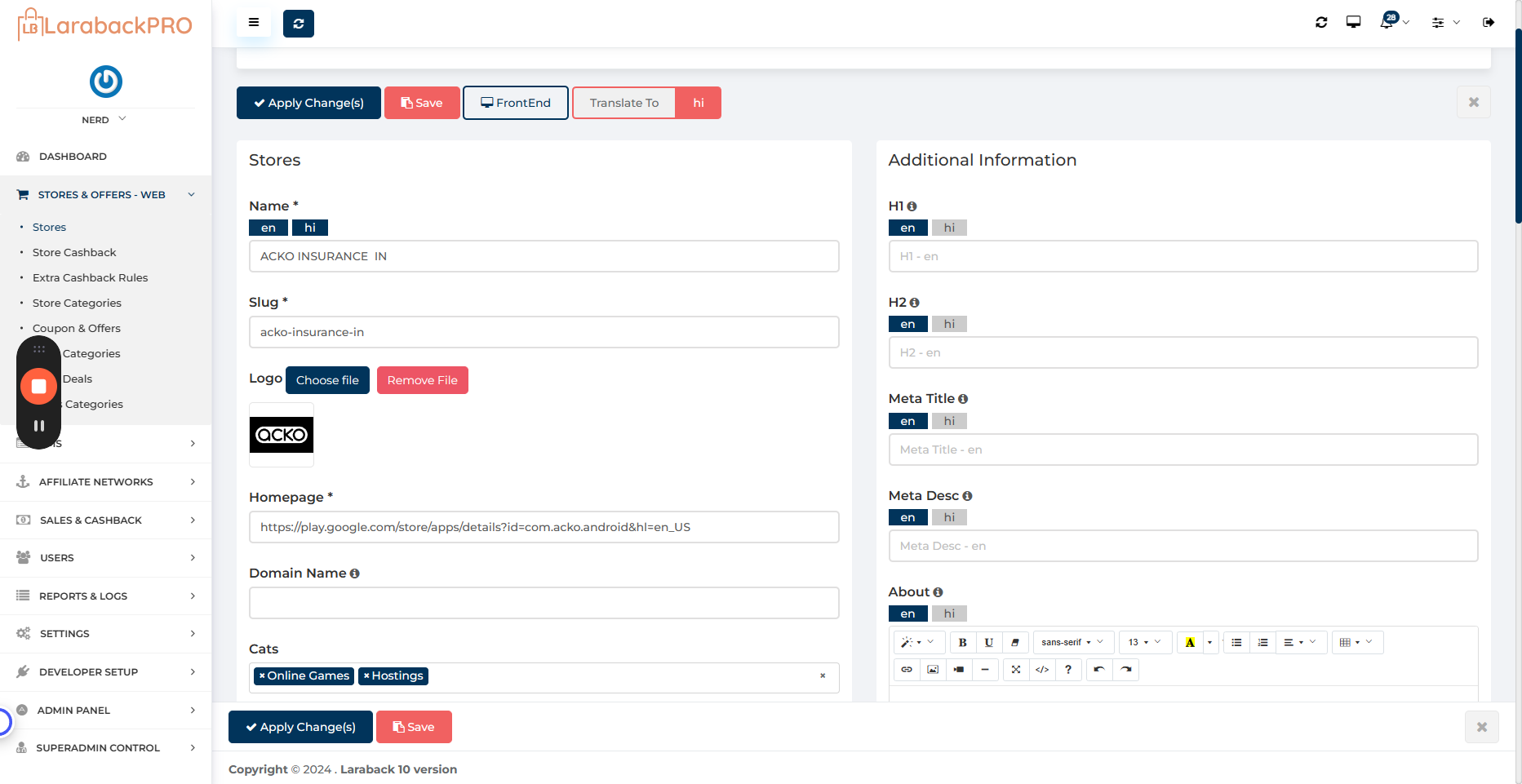
Task: Collapse Stores & Offers - Web menu
Action: [x=106, y=195]
